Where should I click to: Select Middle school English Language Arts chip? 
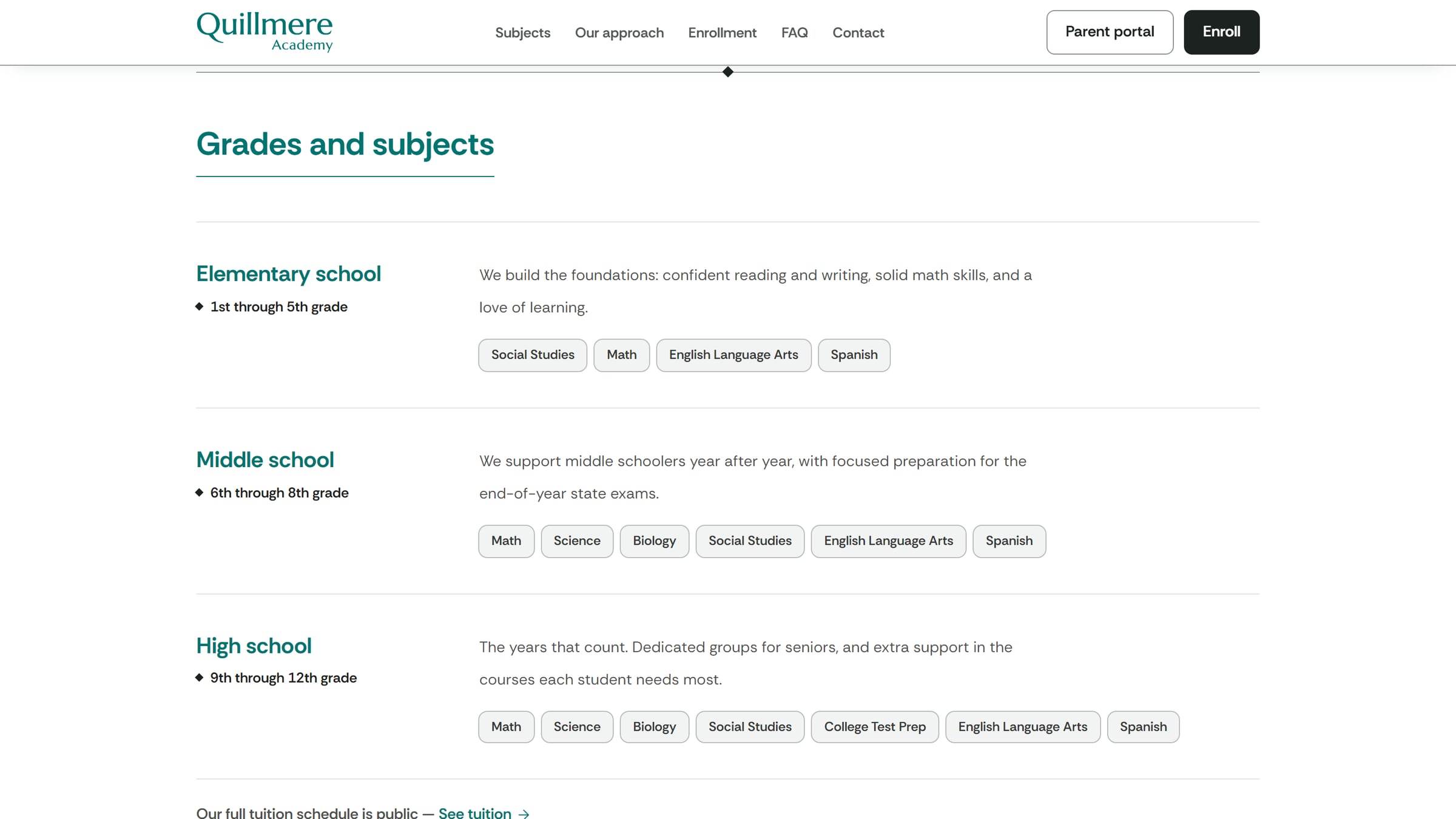(x=889, y=541)
